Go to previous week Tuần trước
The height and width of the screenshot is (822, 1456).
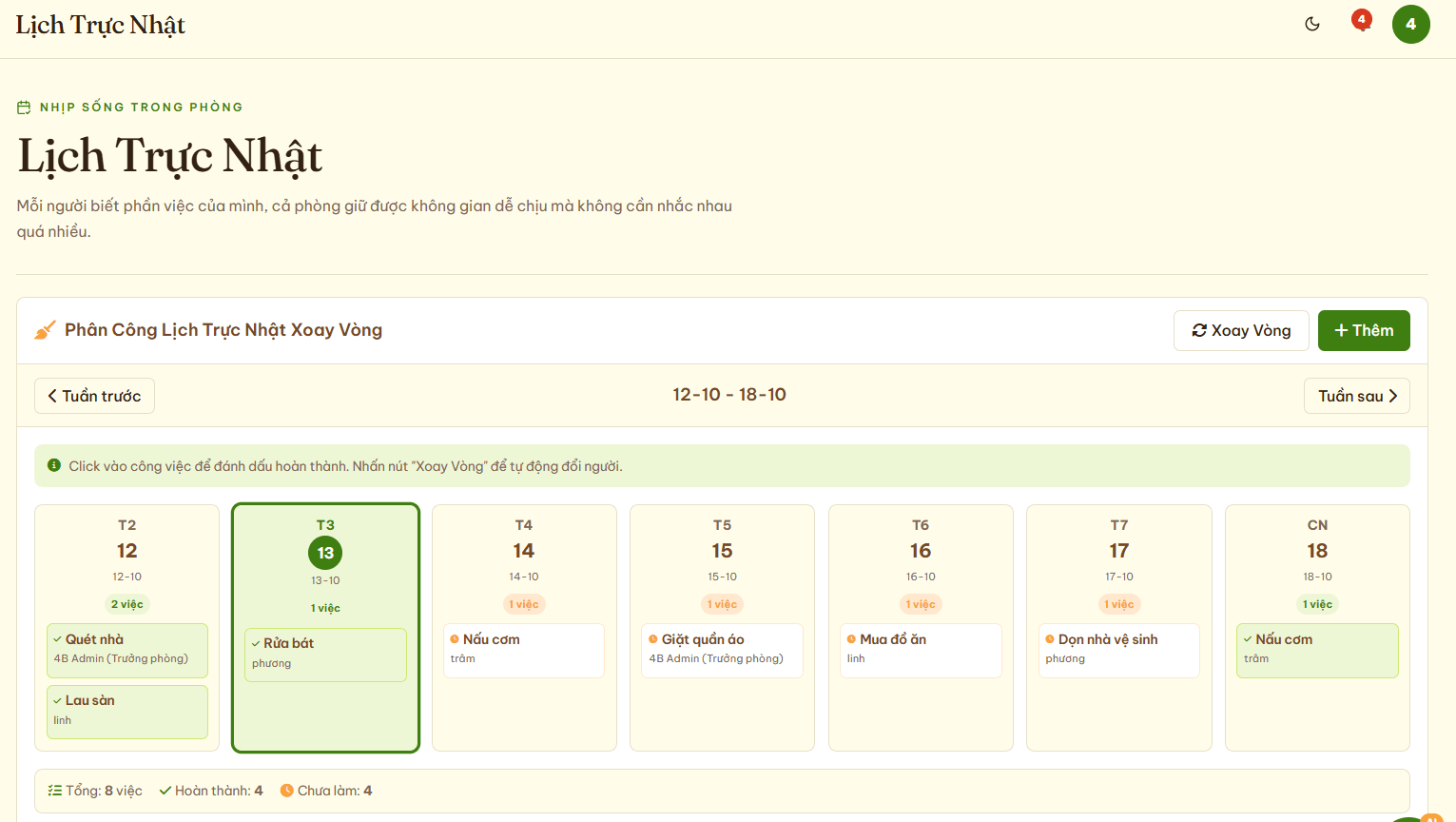94,396
